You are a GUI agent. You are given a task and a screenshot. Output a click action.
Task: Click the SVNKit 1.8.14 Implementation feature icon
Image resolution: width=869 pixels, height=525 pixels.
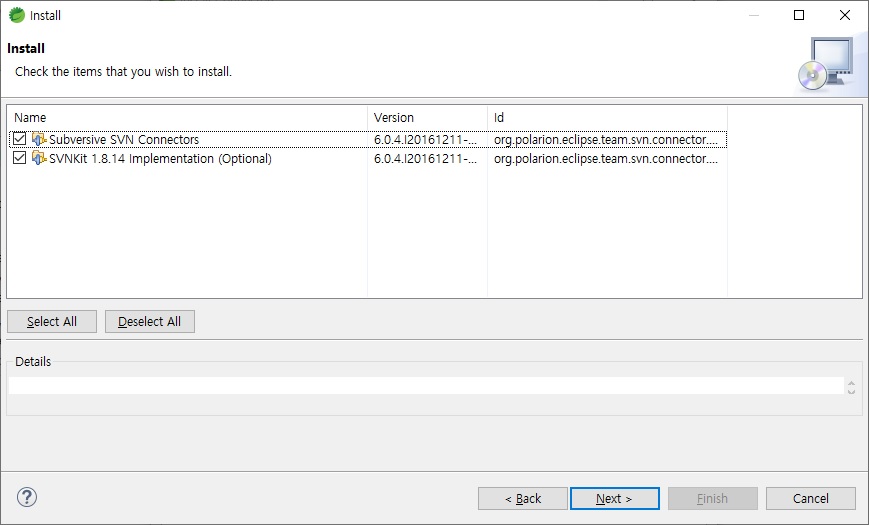coord(39,158)
